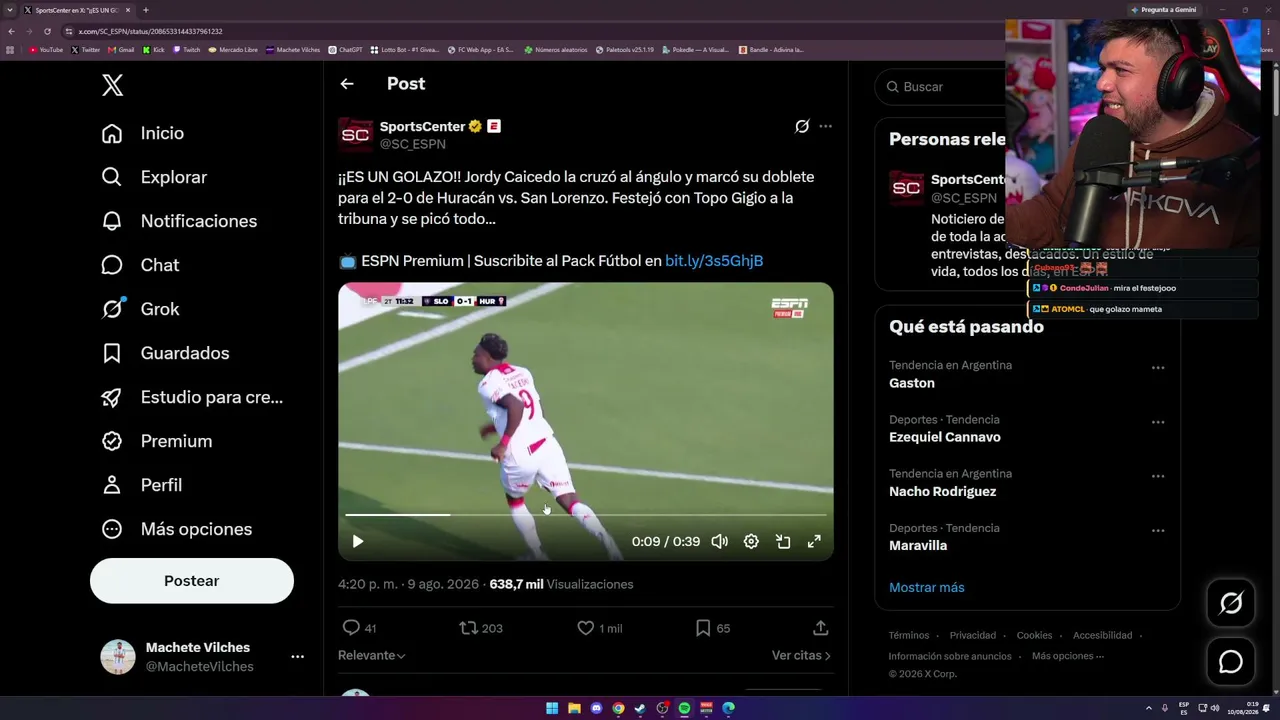The image size is (1280, 720).
Task: Open Grok from the sidebar
Action: coord(140,309)
